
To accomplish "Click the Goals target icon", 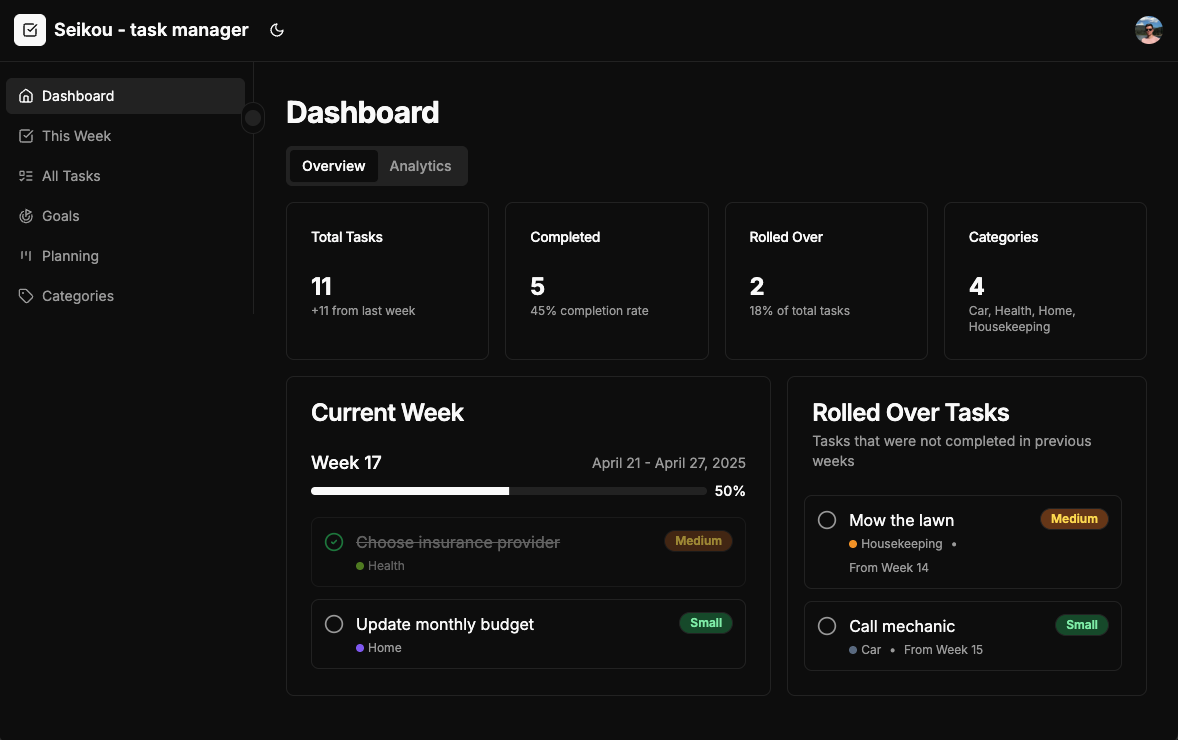I will coord(26,216).
